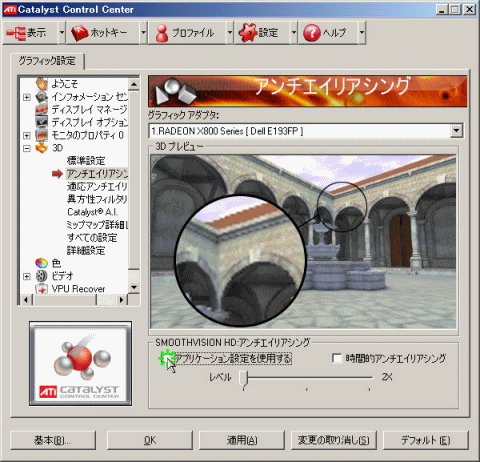480x462 pixels.
Task: Close the Catalyst Control Center window
Action: pos(470,9)
